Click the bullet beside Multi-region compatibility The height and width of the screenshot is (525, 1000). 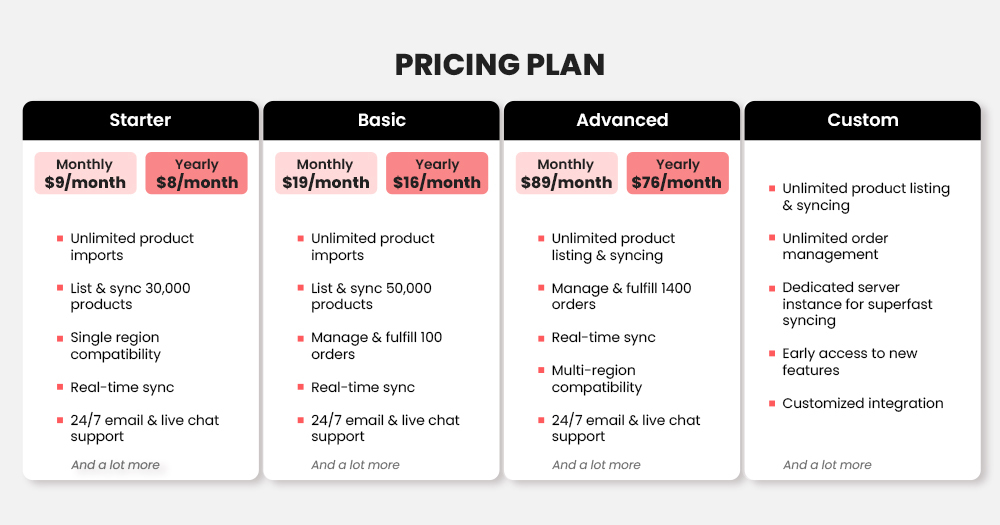541,370
